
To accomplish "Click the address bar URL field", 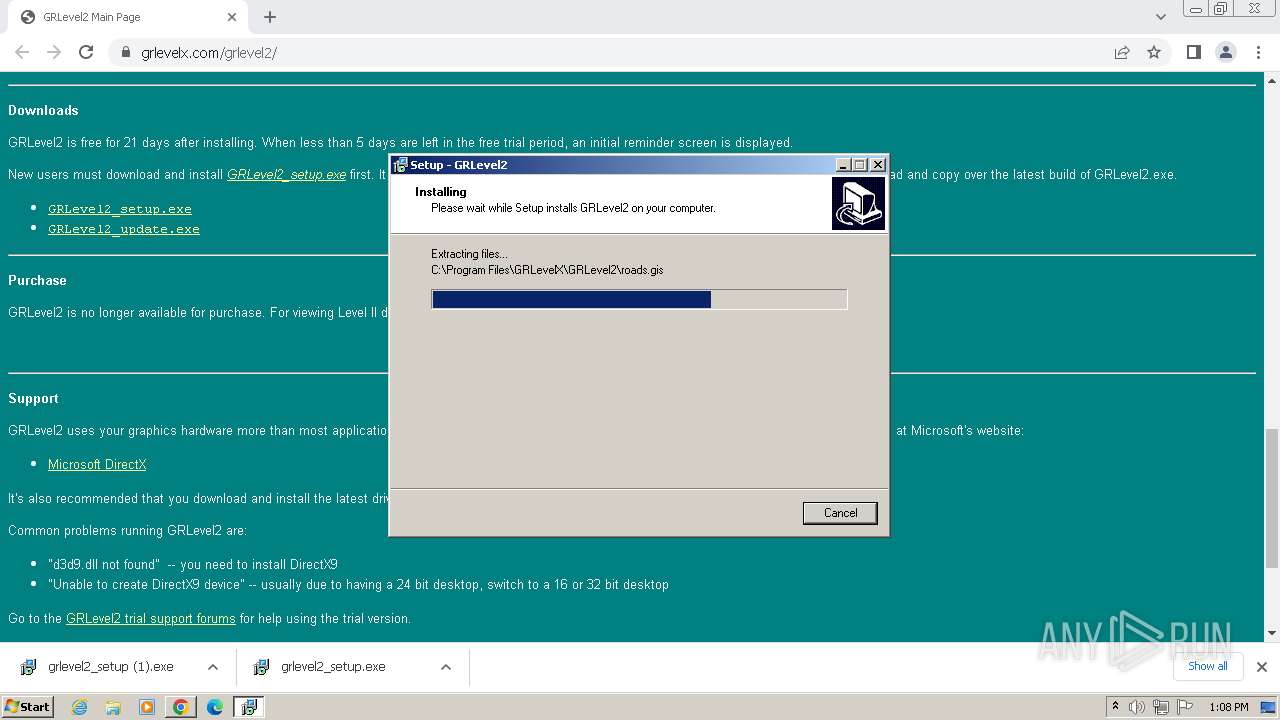I will tap(610, 52).
